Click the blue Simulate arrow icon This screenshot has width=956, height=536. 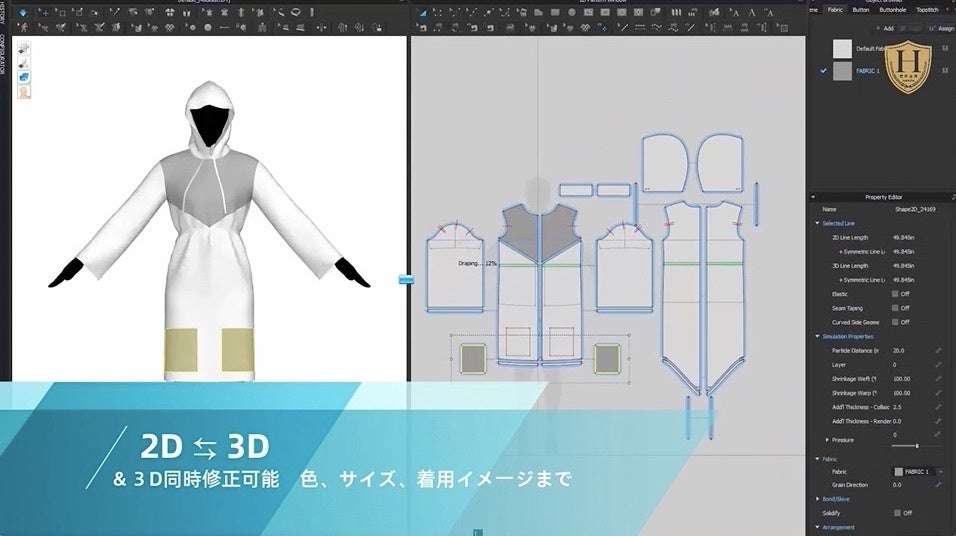[x=23, y=13]
